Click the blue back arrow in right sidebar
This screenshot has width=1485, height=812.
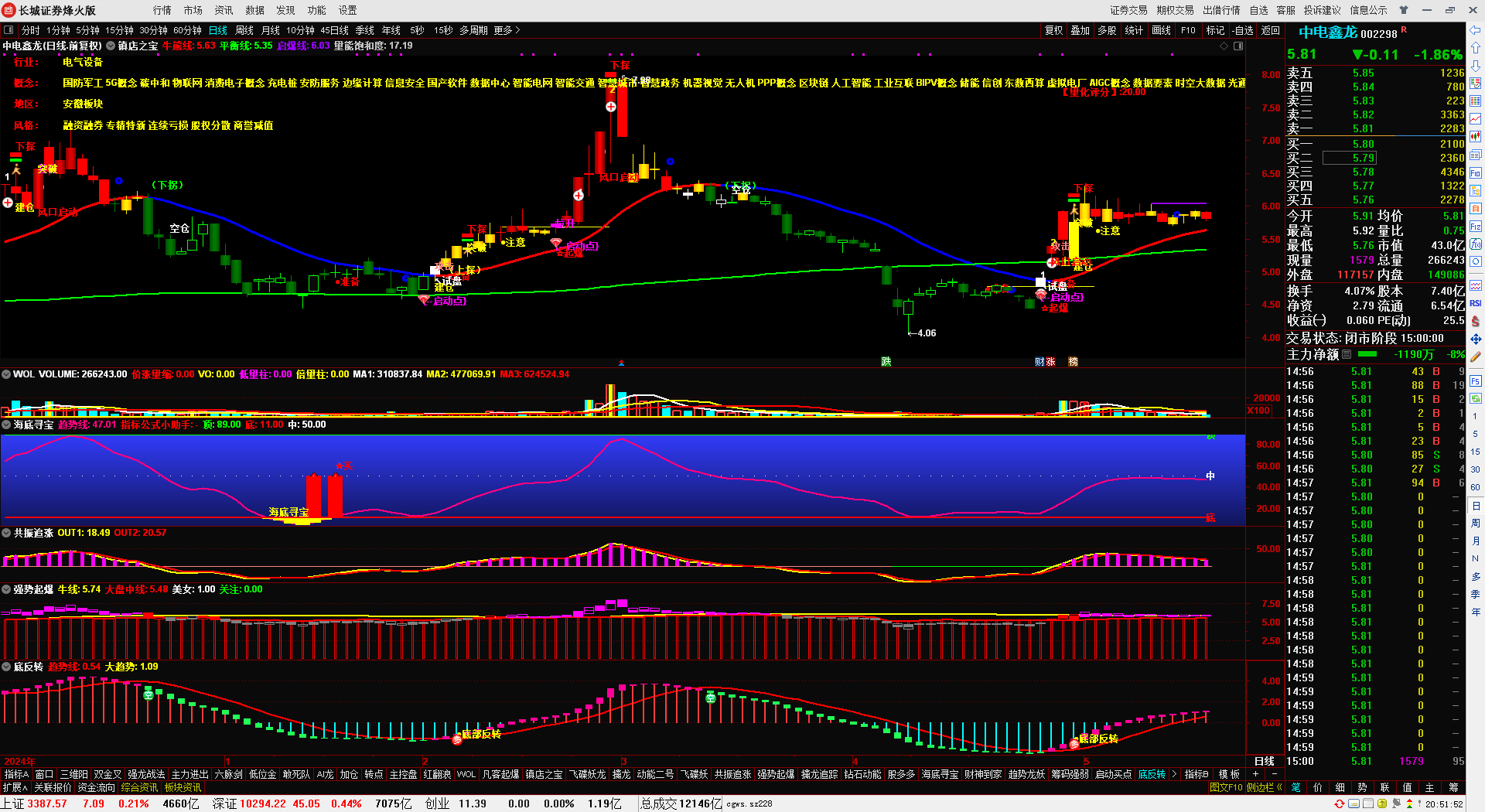1476,30
